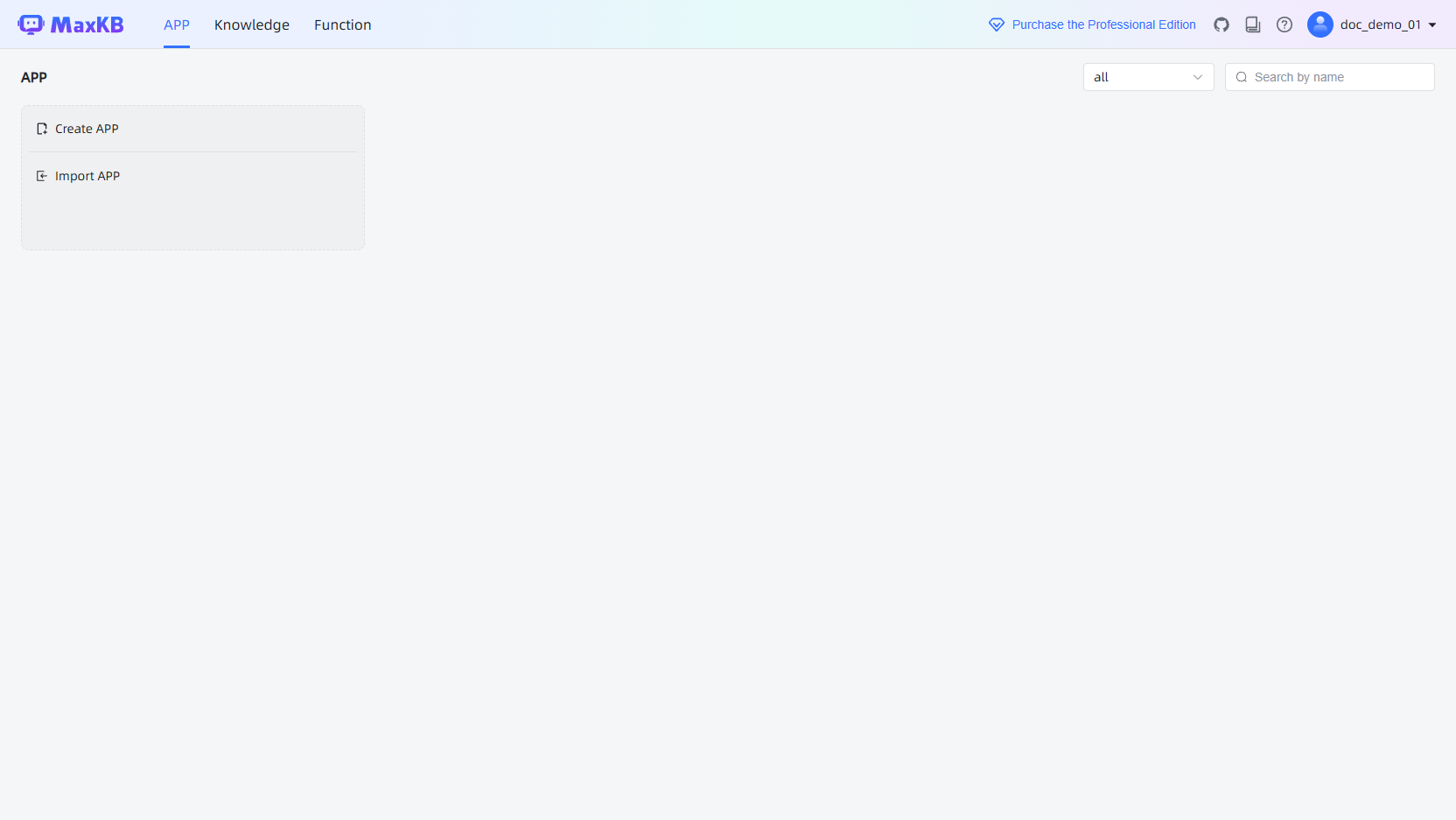Click the MaxKB logo
Screen dimensions: 1456x820
(71, 25)
